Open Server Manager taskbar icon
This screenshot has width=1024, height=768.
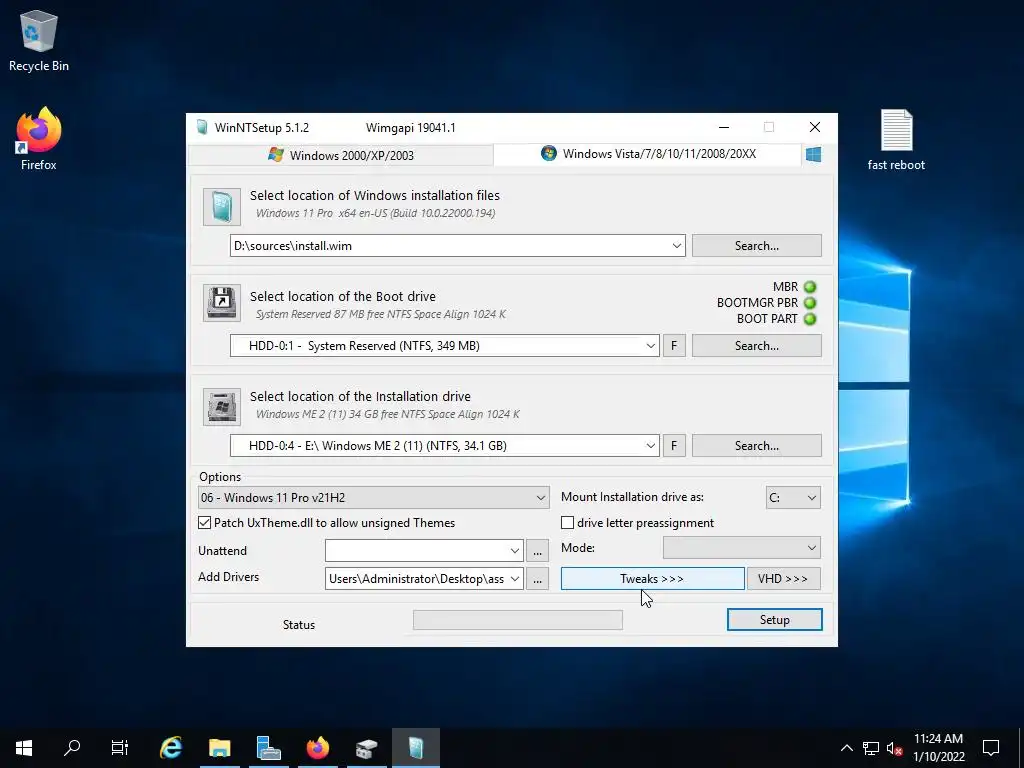point(268,748)
